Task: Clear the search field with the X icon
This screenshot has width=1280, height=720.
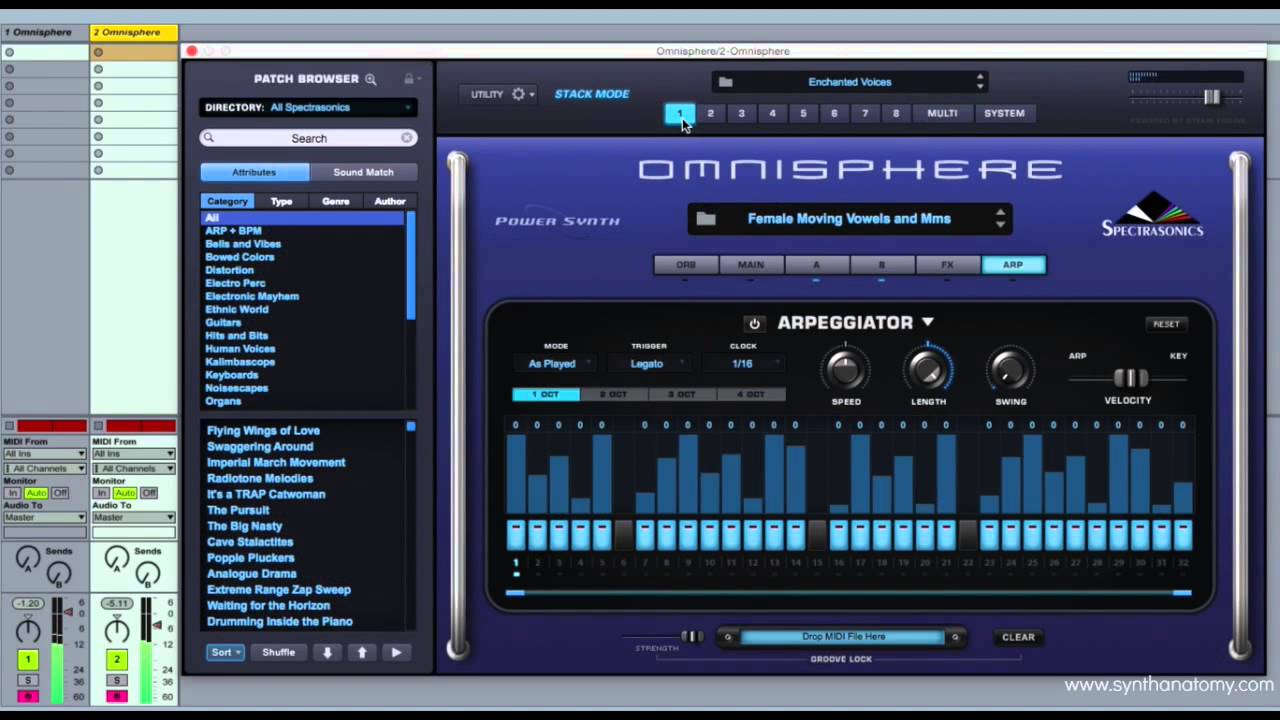Action: (407, 138)
